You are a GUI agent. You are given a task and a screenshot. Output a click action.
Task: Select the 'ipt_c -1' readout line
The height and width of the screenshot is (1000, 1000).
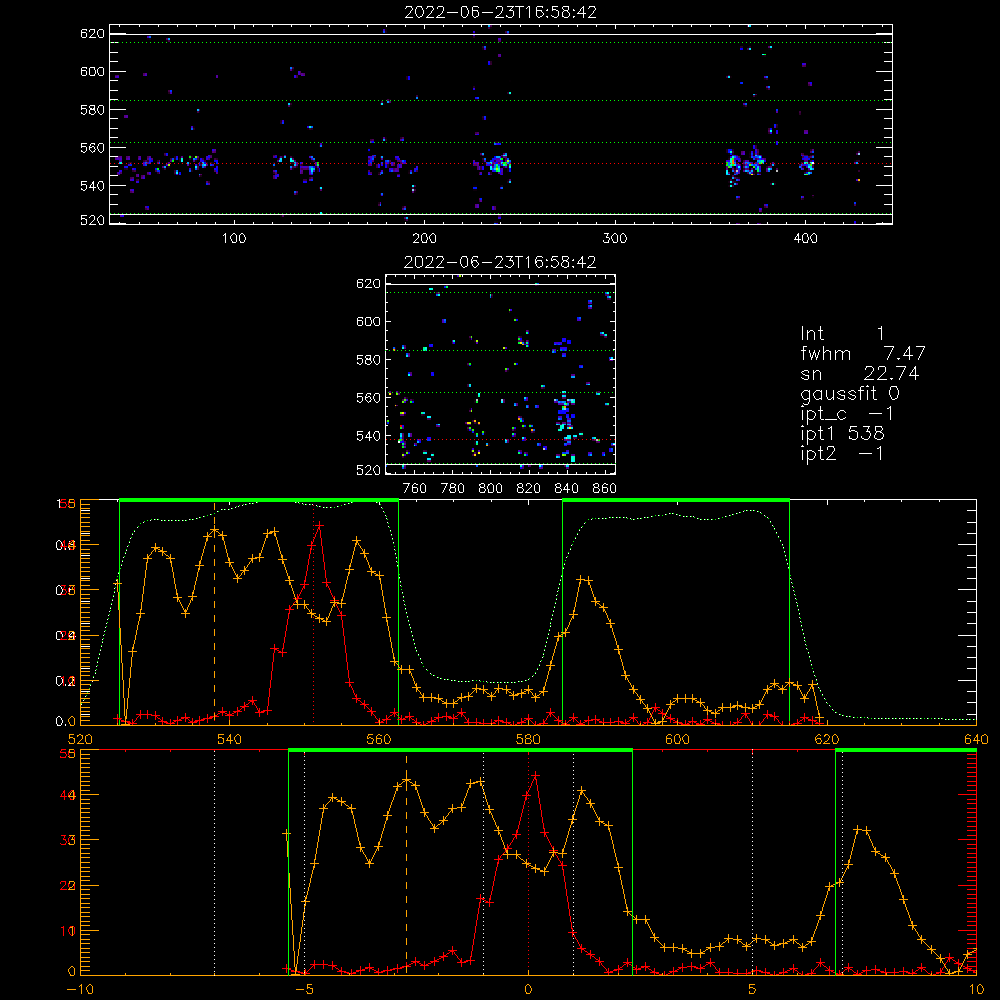(x=847, y=414)
